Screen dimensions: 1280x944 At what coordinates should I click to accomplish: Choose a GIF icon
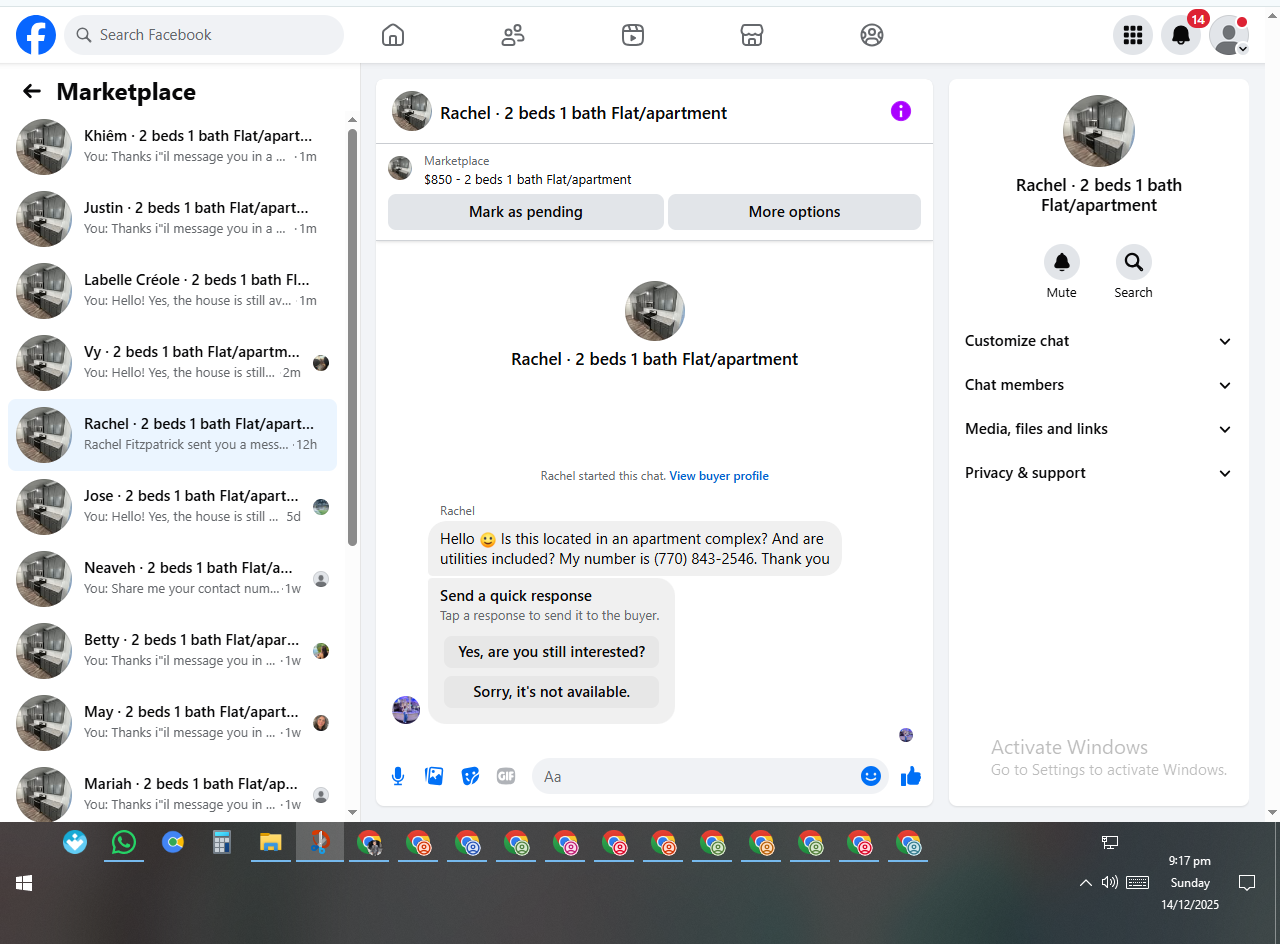pyautogui.click(x=506, y=776)
